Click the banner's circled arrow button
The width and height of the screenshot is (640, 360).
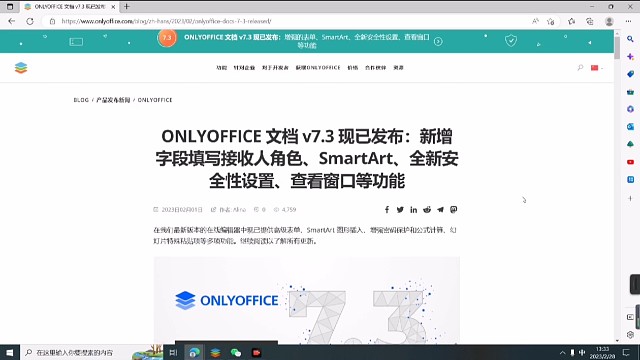pyautogui.click(x=438, y=41)
